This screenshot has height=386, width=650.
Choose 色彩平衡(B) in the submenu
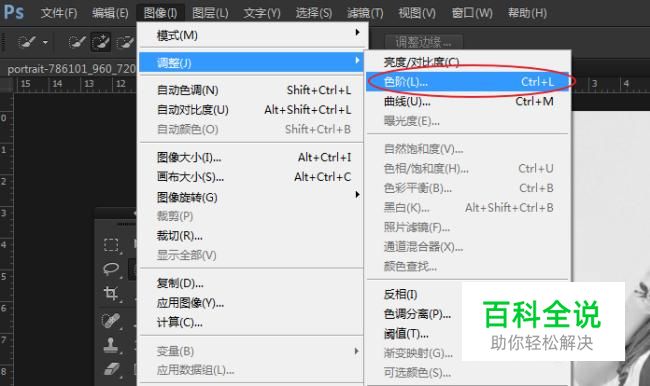[x=468, y=188]
